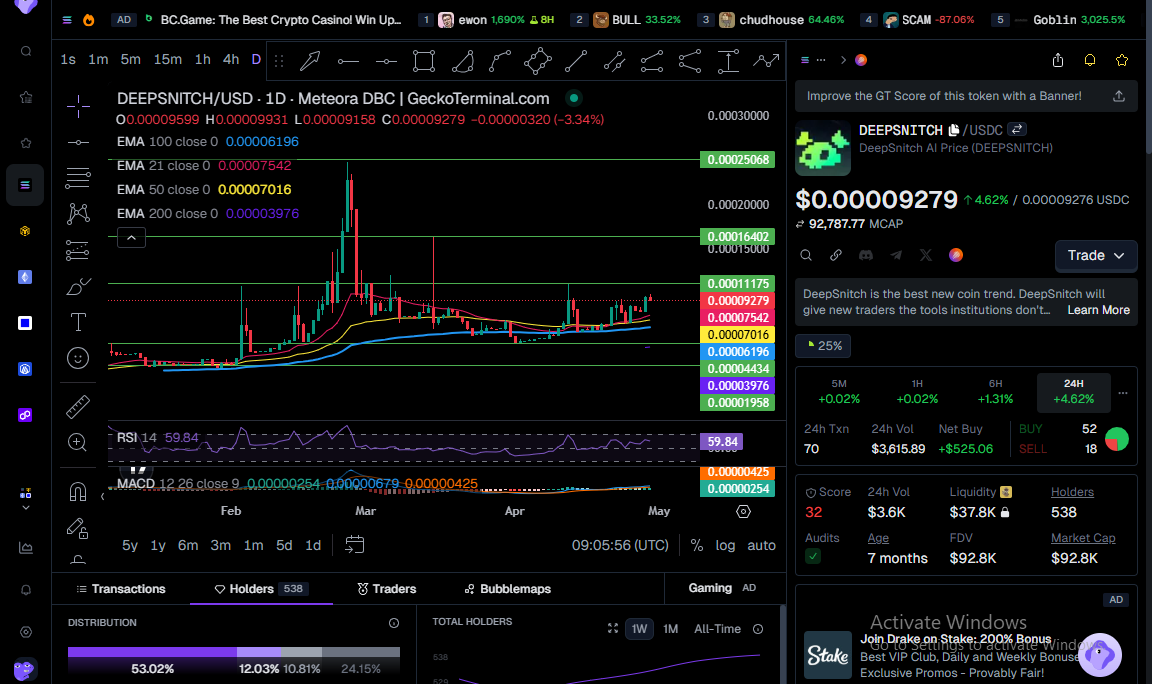Activate the measure ruler tool
This screenshot has width=1152, height=684.
(77, 406)
